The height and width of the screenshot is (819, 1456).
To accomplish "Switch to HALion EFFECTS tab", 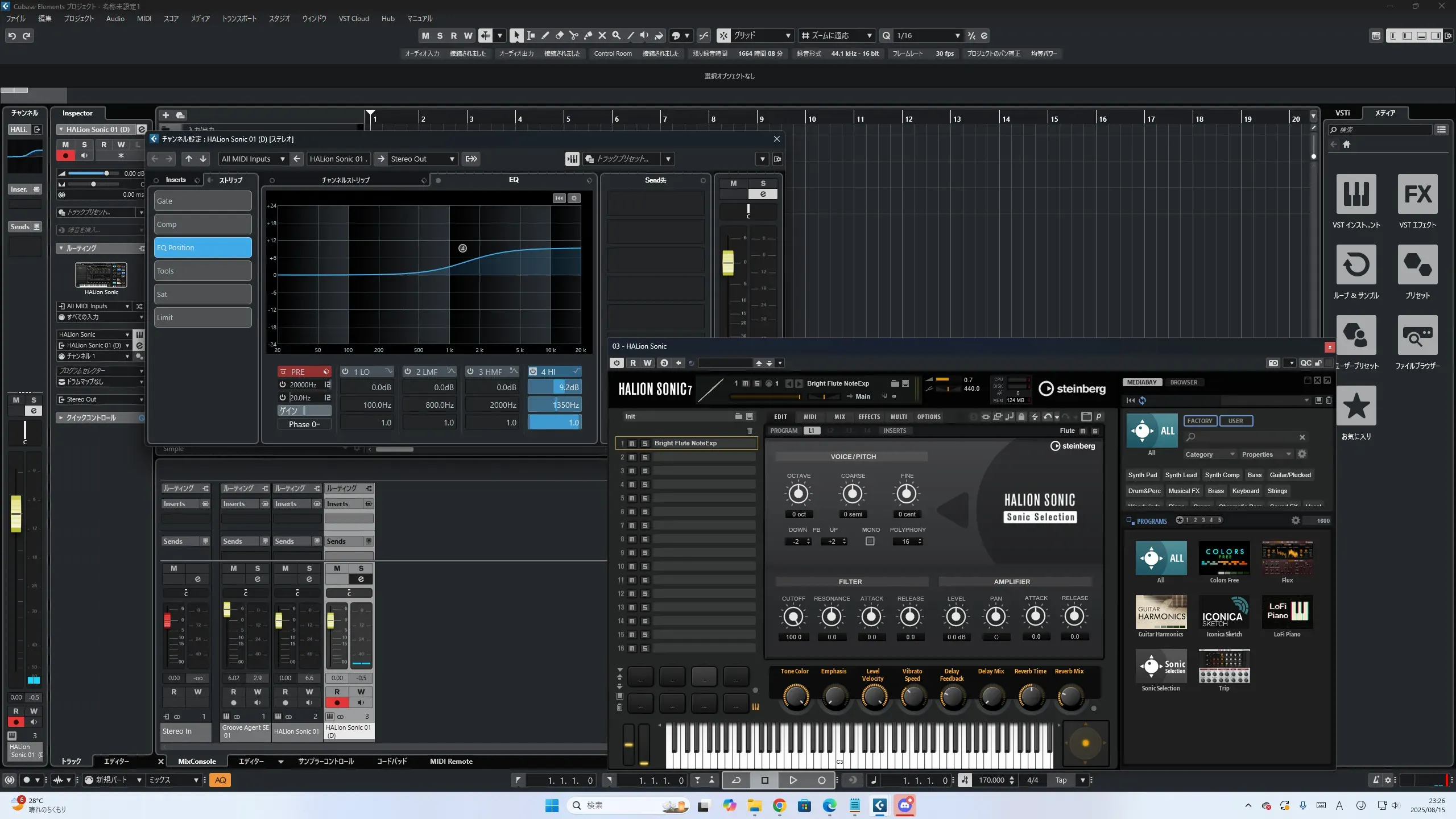I will [x=868, y=417].
